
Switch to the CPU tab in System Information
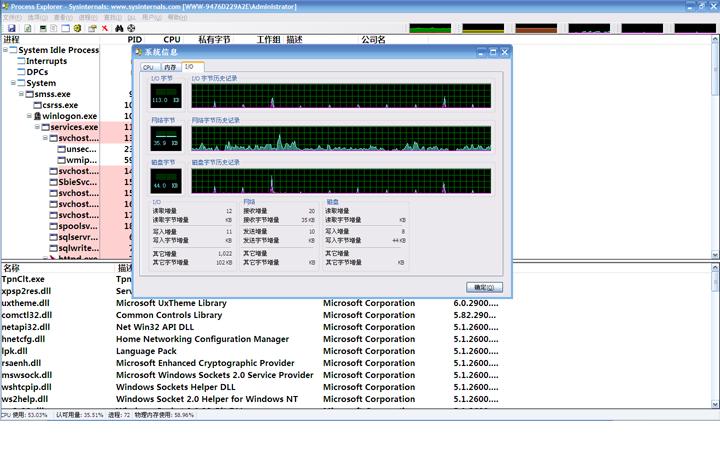(150, 67)
